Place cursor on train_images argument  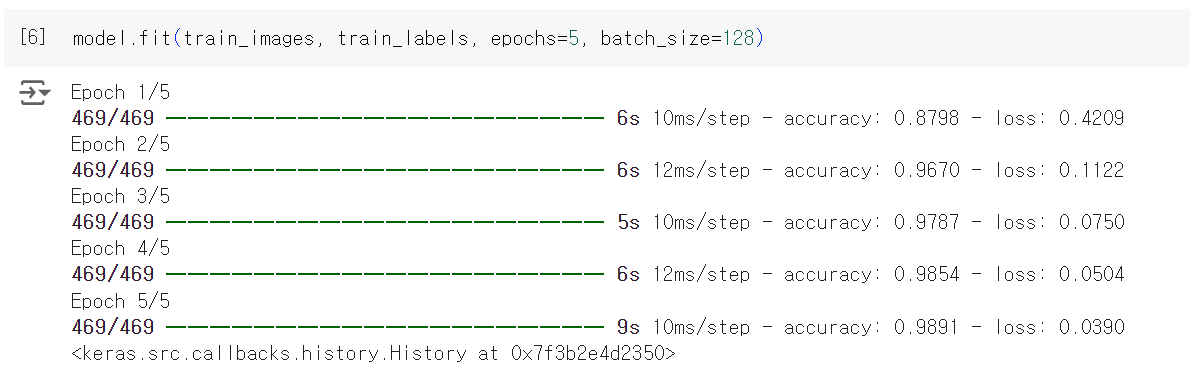pyautogui.click(x=249, y=38)
